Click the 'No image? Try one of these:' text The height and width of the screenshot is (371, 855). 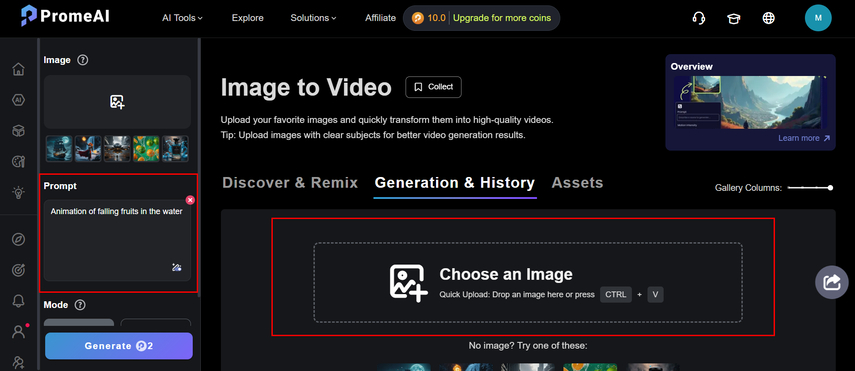coord(528,346)
